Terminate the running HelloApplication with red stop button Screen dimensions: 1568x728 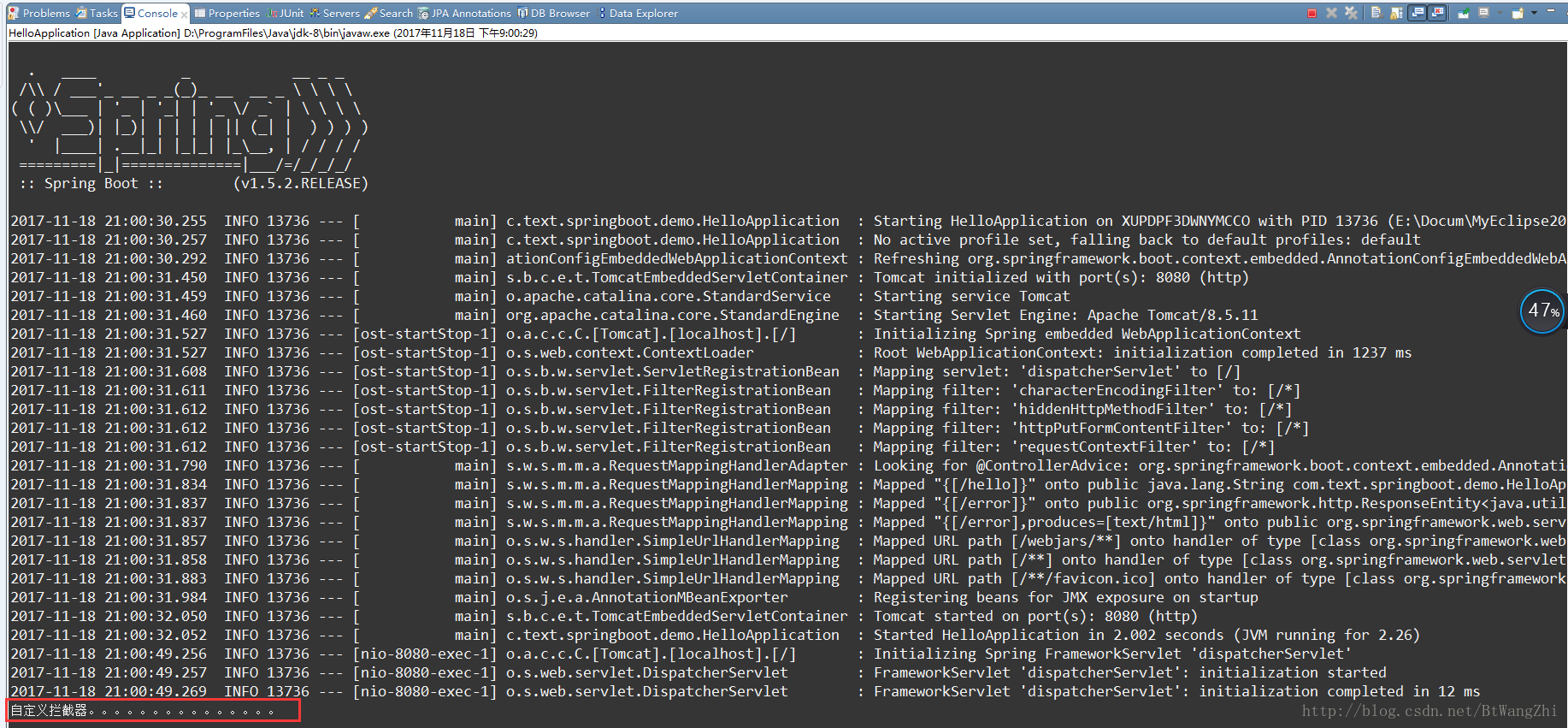pos(1312,13)
